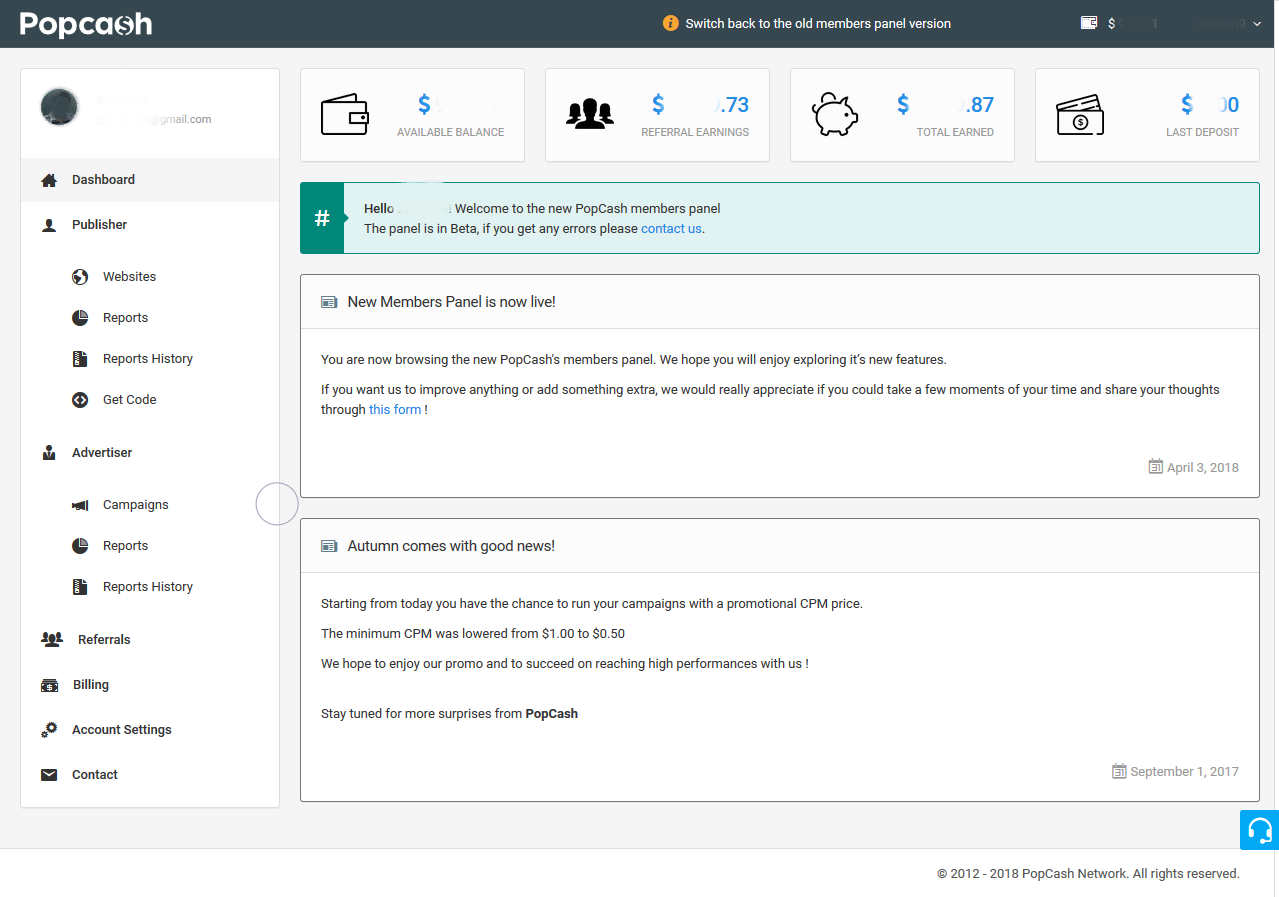1279x897 pixels.
Task: Click 'New Members Panel is now live!' heading
Action: point(451,302)
